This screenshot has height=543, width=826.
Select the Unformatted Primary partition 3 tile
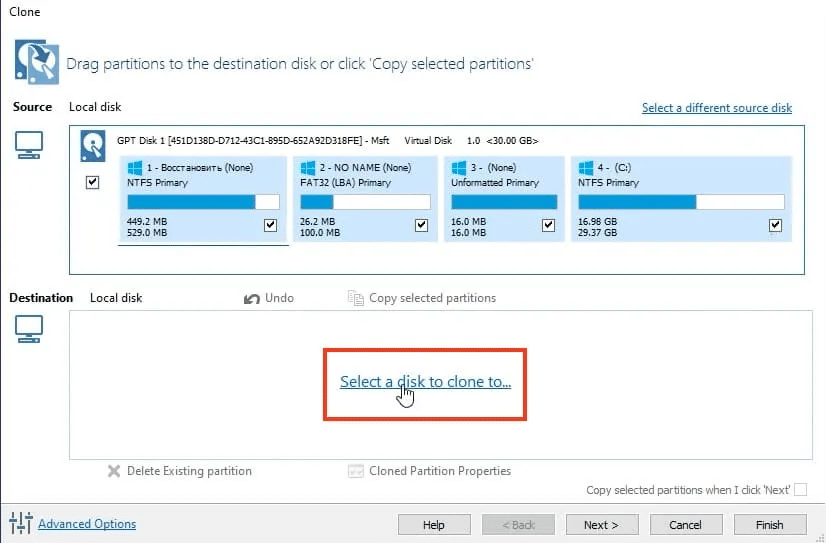[503, 198]
